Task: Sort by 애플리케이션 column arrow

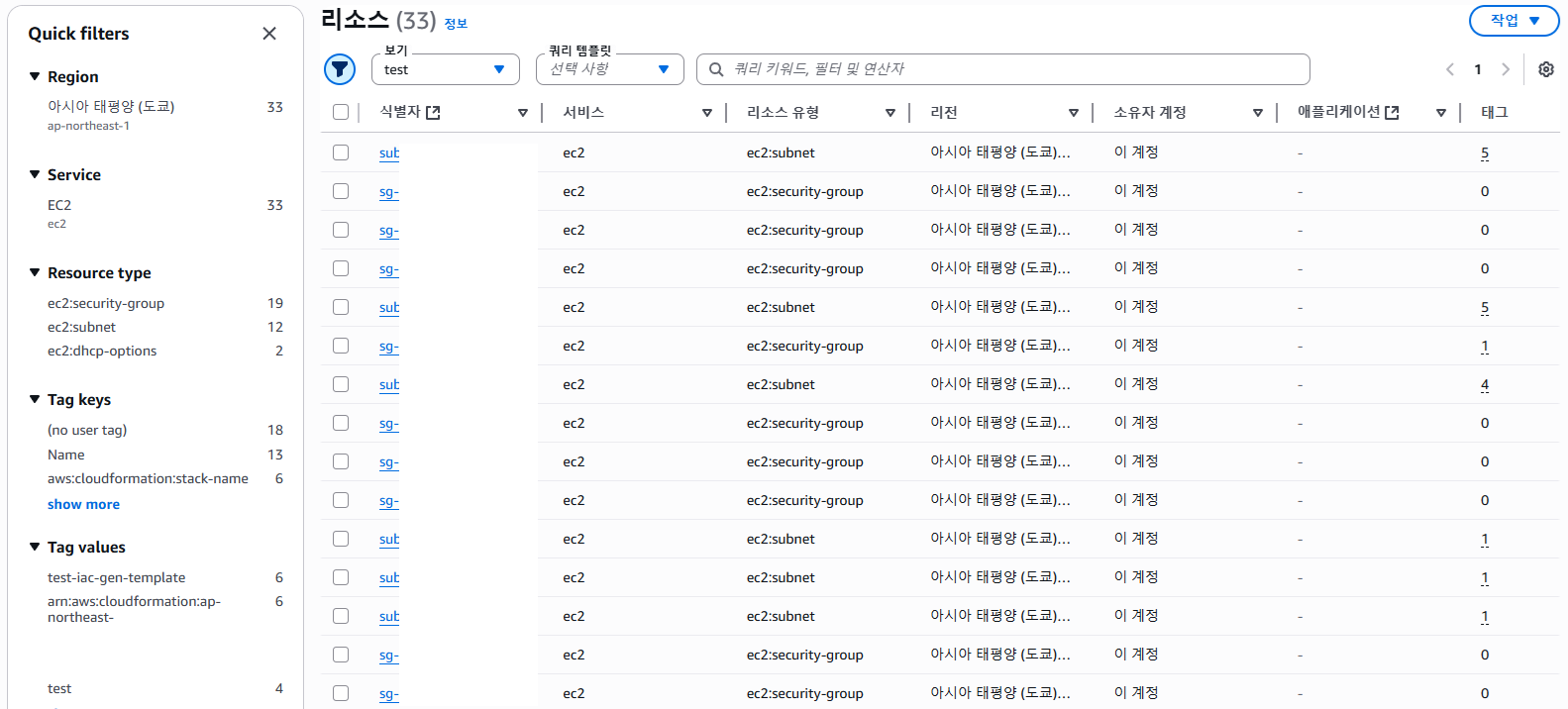Action: 1441,113
